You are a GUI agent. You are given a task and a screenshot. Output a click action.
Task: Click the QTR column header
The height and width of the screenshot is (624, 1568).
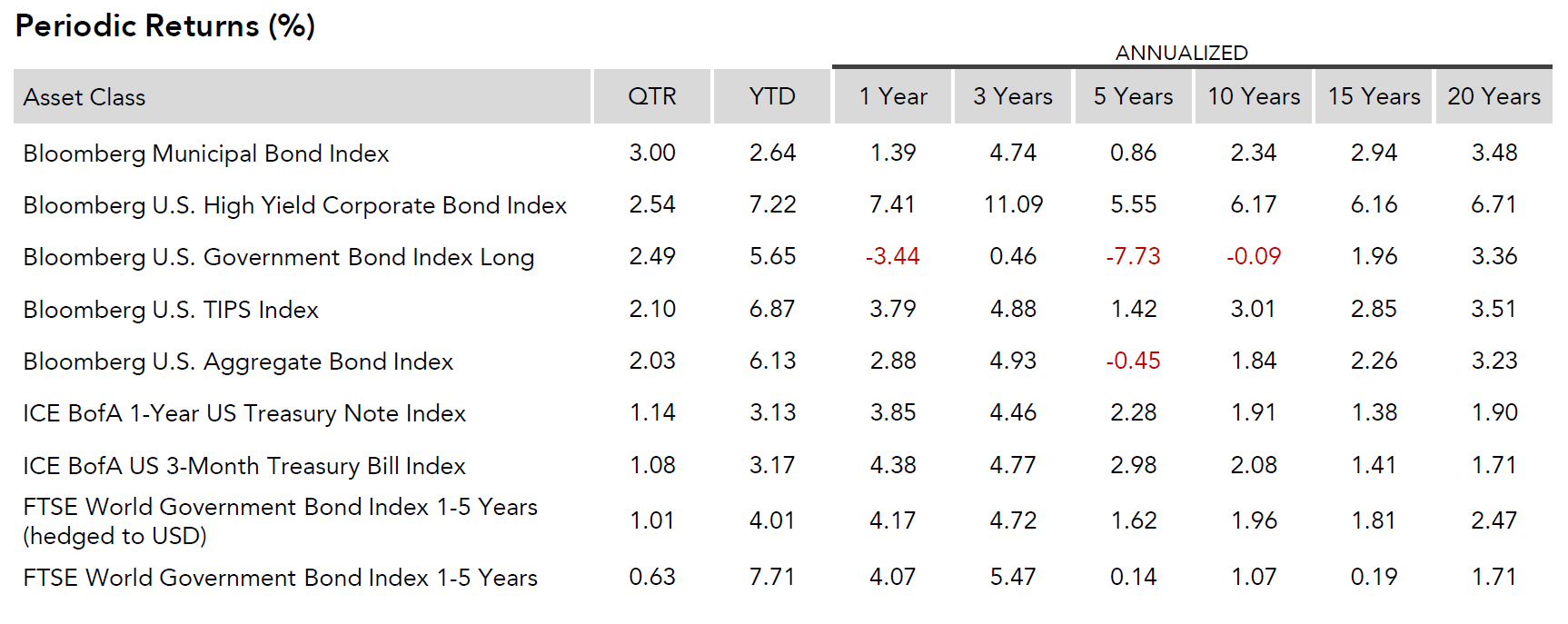click(651, 96)
